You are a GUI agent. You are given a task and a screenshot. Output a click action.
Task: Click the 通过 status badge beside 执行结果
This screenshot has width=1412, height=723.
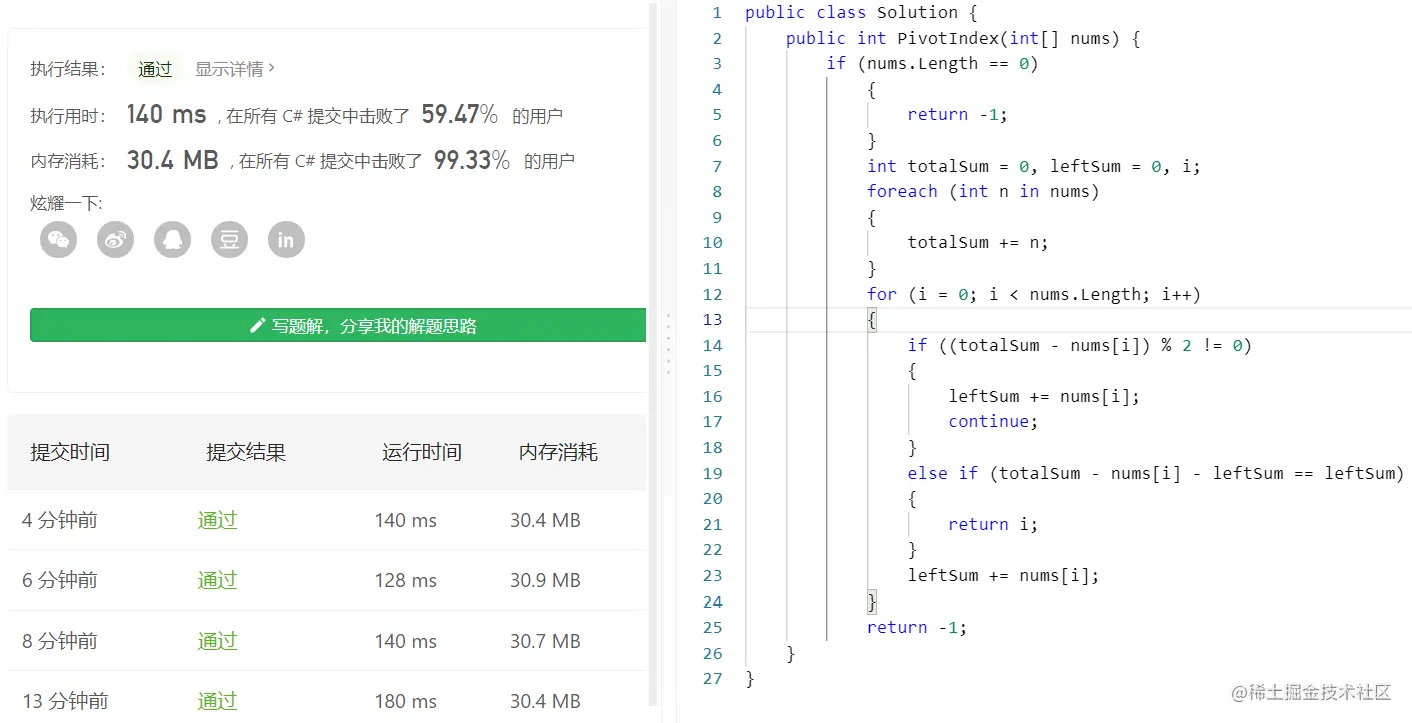coord(155,69)
